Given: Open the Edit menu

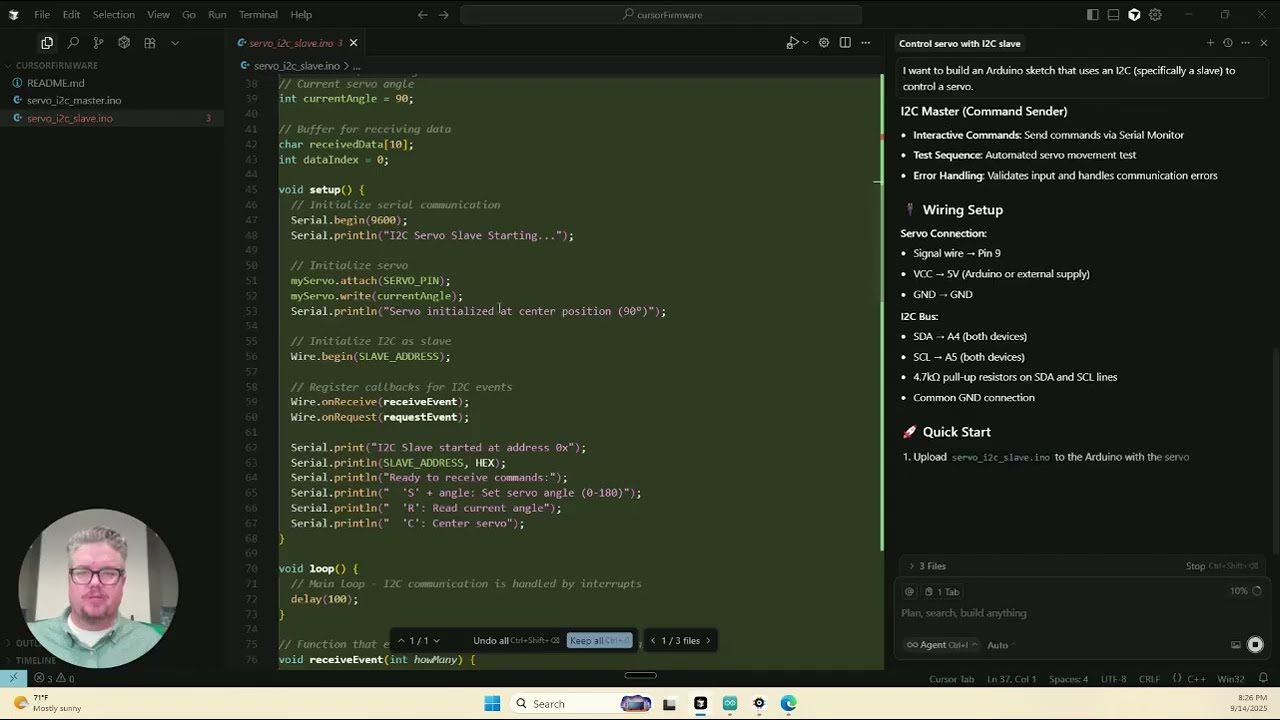Looking at the screenshot, I should click(71, 15).
